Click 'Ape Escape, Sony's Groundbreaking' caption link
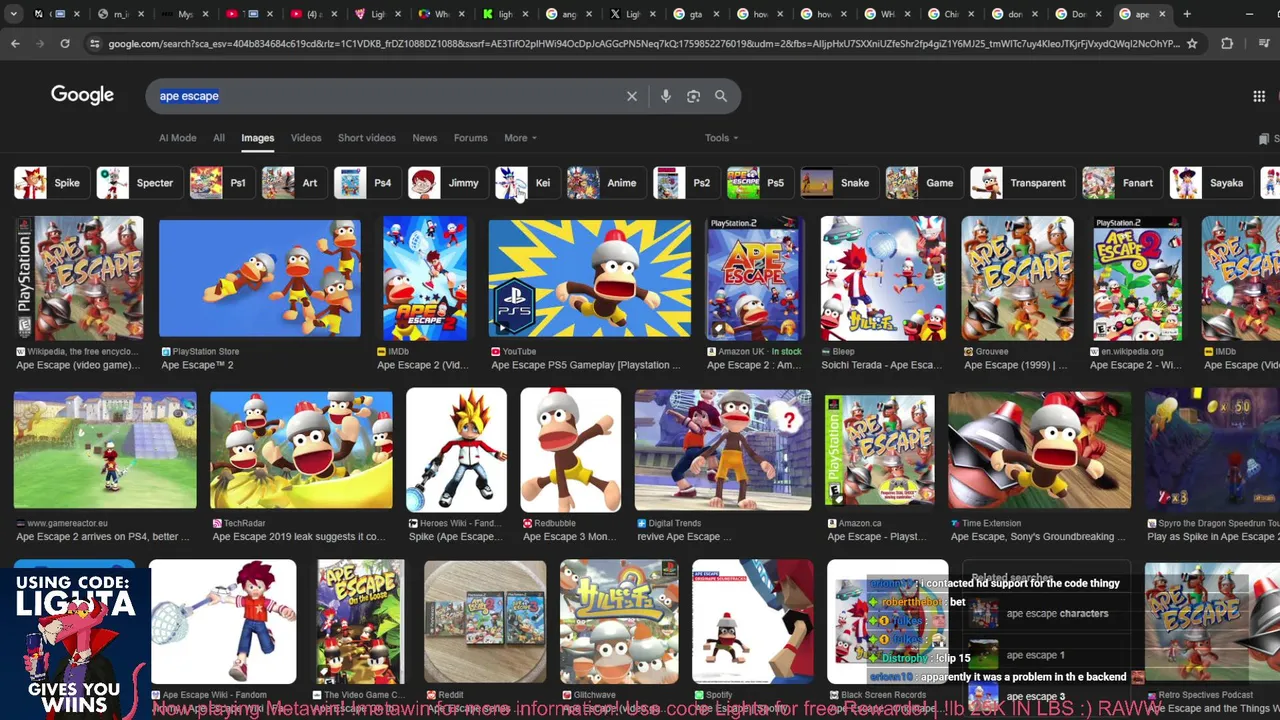 (x=1038, y=537)
